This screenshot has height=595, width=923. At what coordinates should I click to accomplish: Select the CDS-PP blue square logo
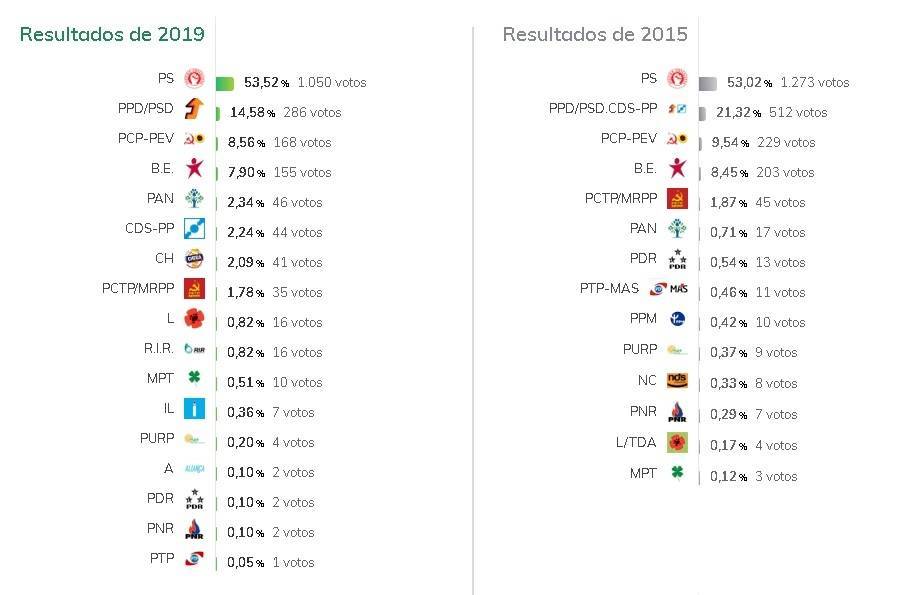click(194, 228)
